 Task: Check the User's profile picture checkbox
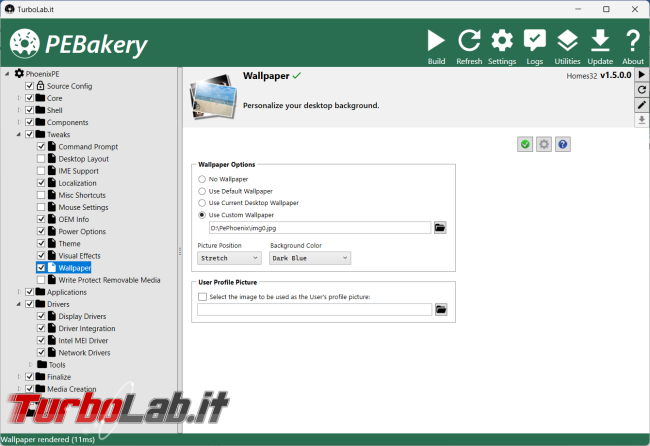coord(202,297)
